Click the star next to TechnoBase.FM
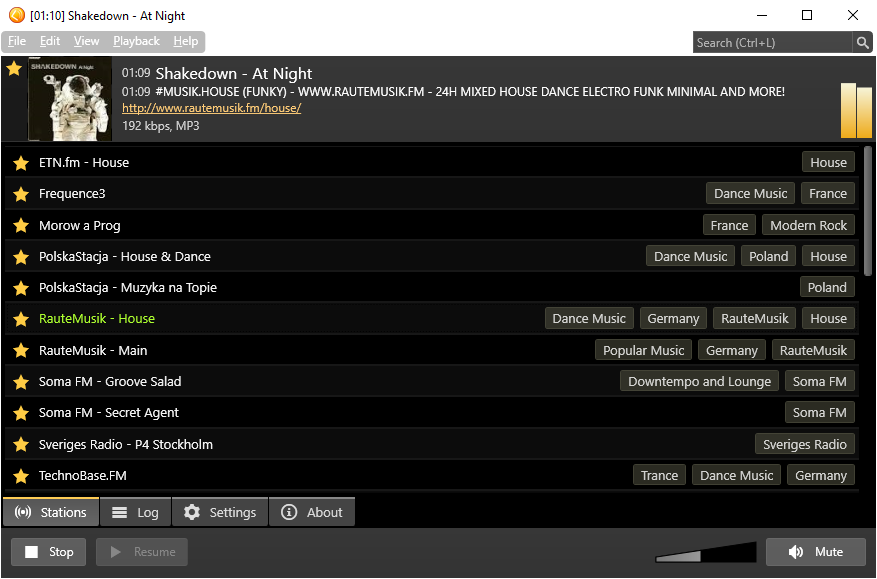 click(20, 476)
